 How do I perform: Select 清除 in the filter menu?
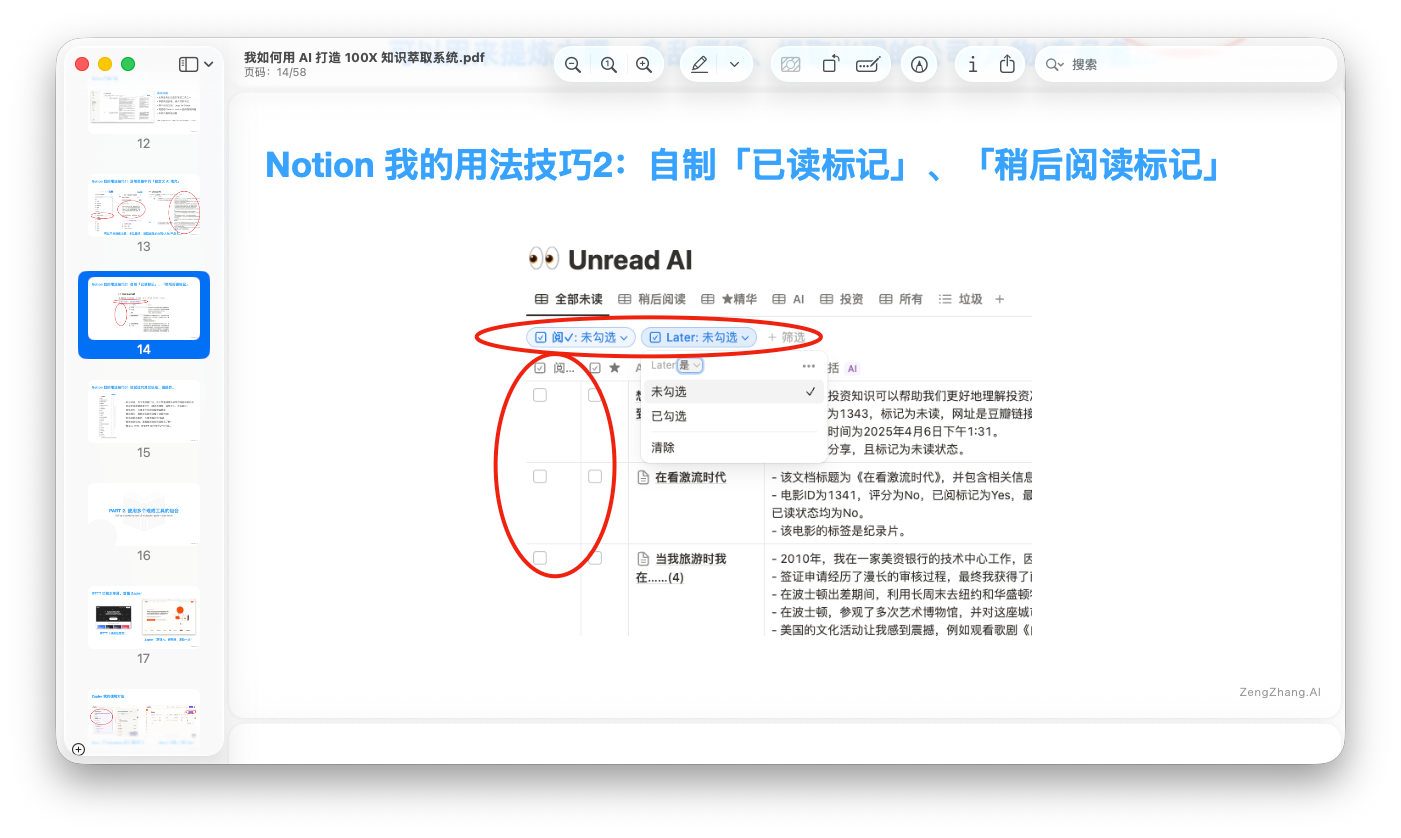pyautogui.click(x=734, y=448)
